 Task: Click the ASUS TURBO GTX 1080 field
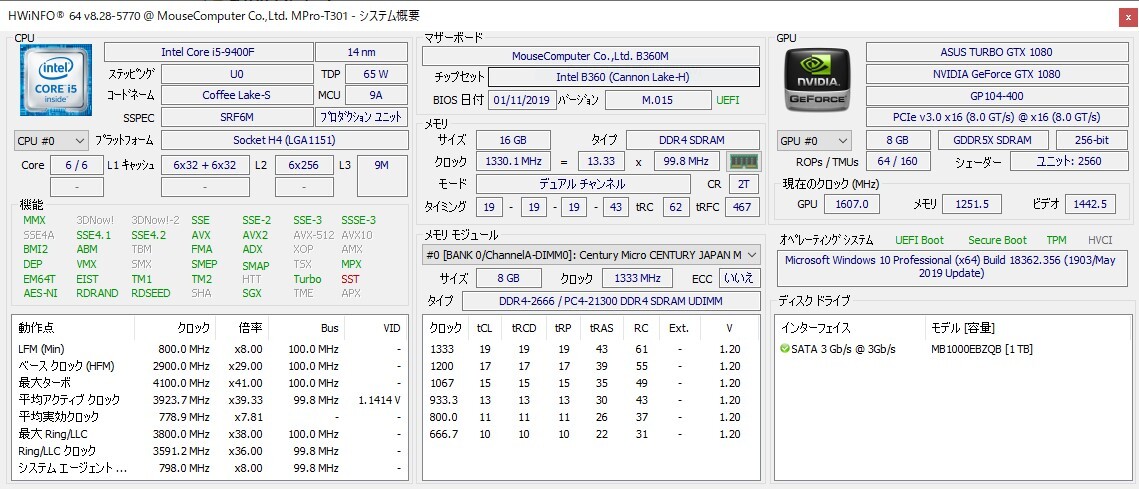coord(995,52)
